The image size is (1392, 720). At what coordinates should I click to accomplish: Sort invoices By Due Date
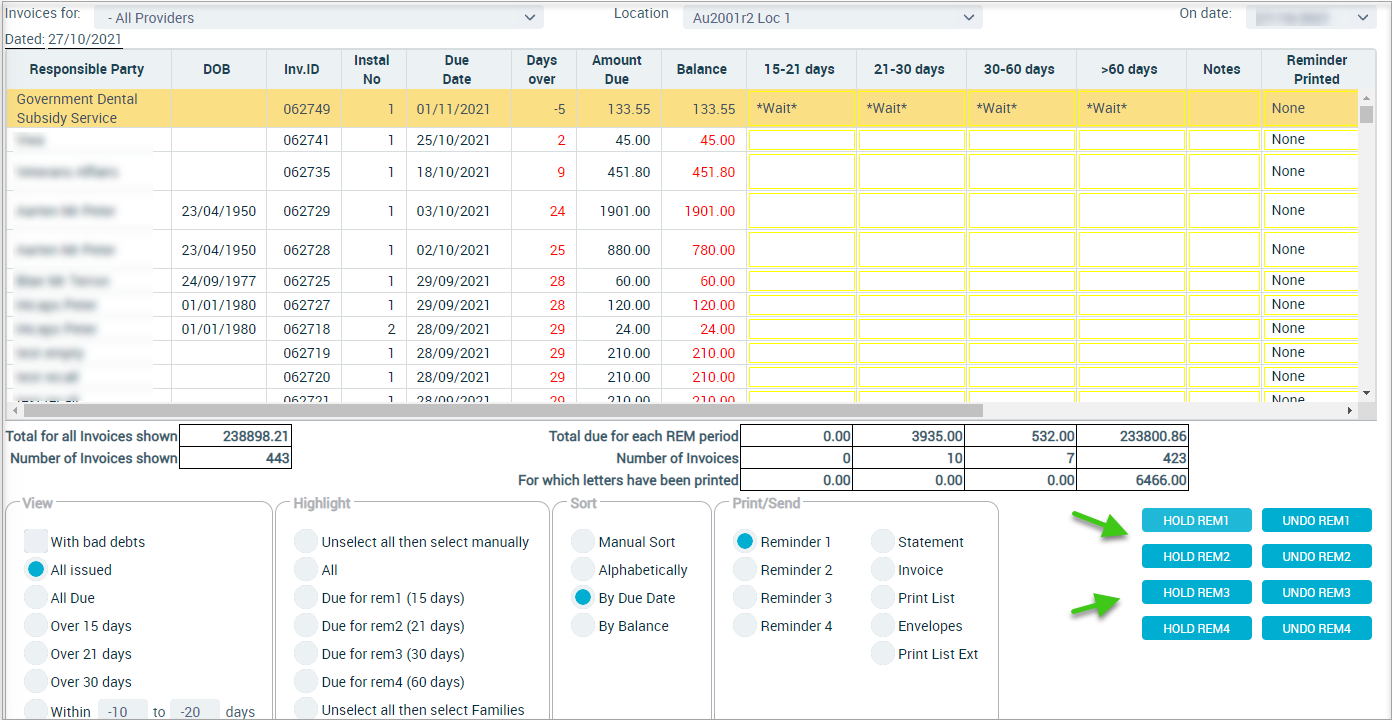[x=583, y=598]
